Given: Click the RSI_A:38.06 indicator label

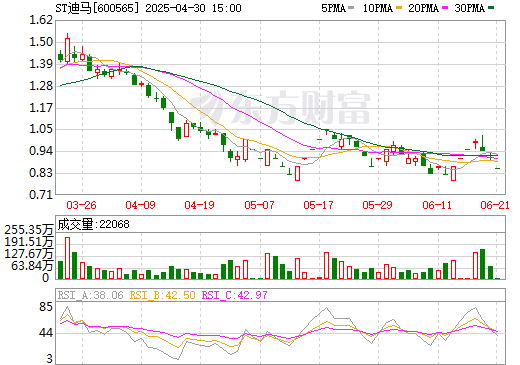Looking at the screenshot, I should coord(91,295).
